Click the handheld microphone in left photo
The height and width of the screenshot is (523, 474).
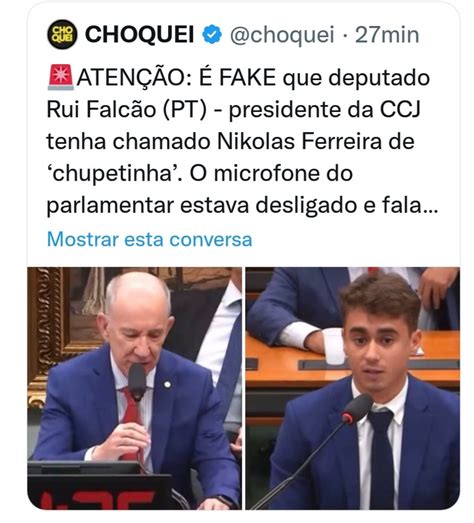click(x=137, y=382)
